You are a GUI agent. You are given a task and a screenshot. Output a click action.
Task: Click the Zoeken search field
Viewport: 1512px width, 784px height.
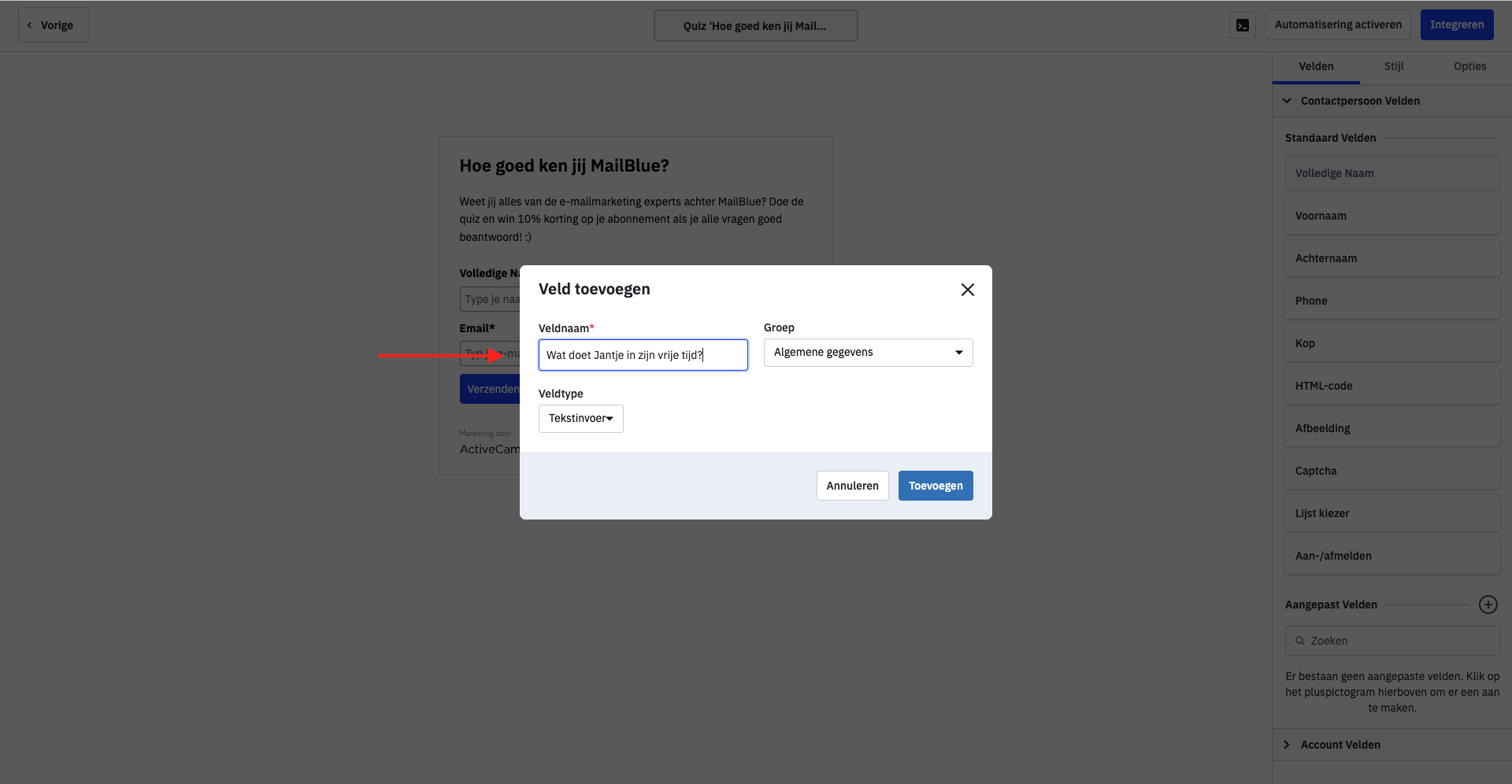1392,641
